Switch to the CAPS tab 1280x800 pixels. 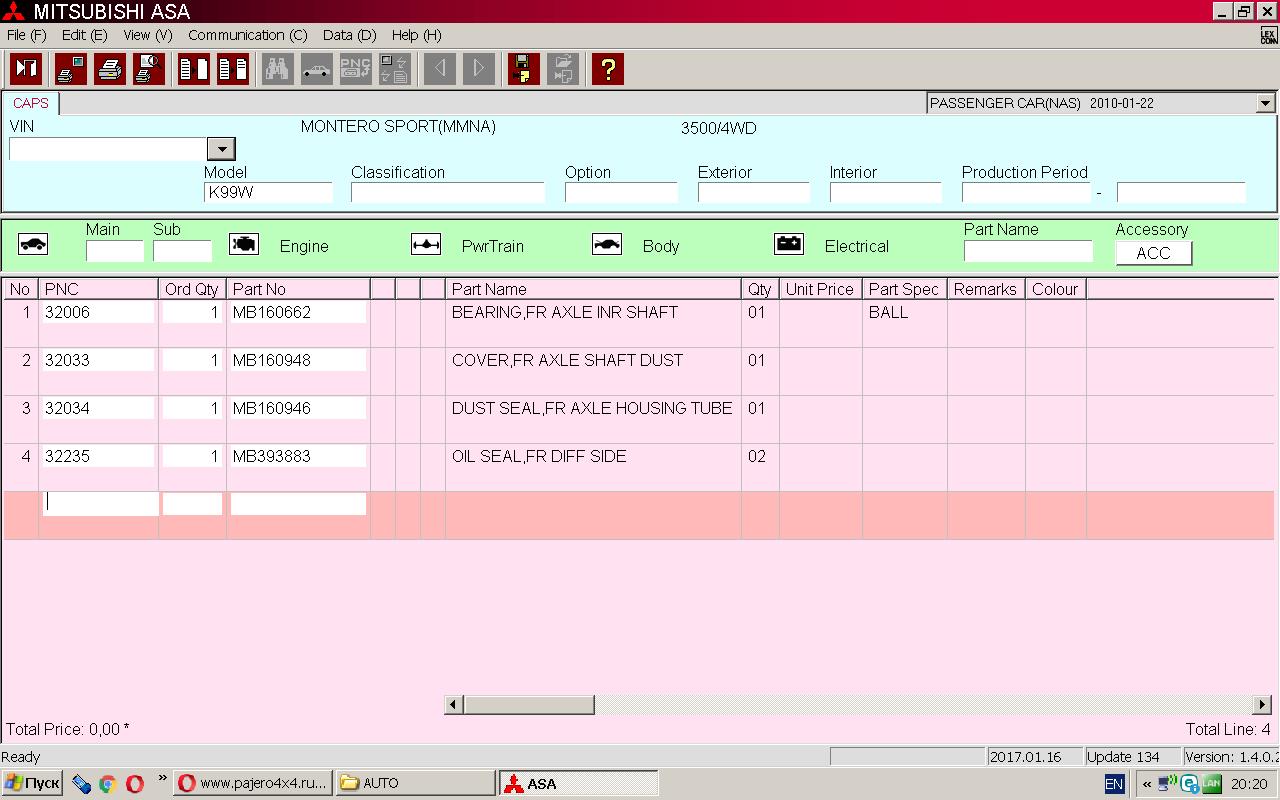[x=31, y=103]
